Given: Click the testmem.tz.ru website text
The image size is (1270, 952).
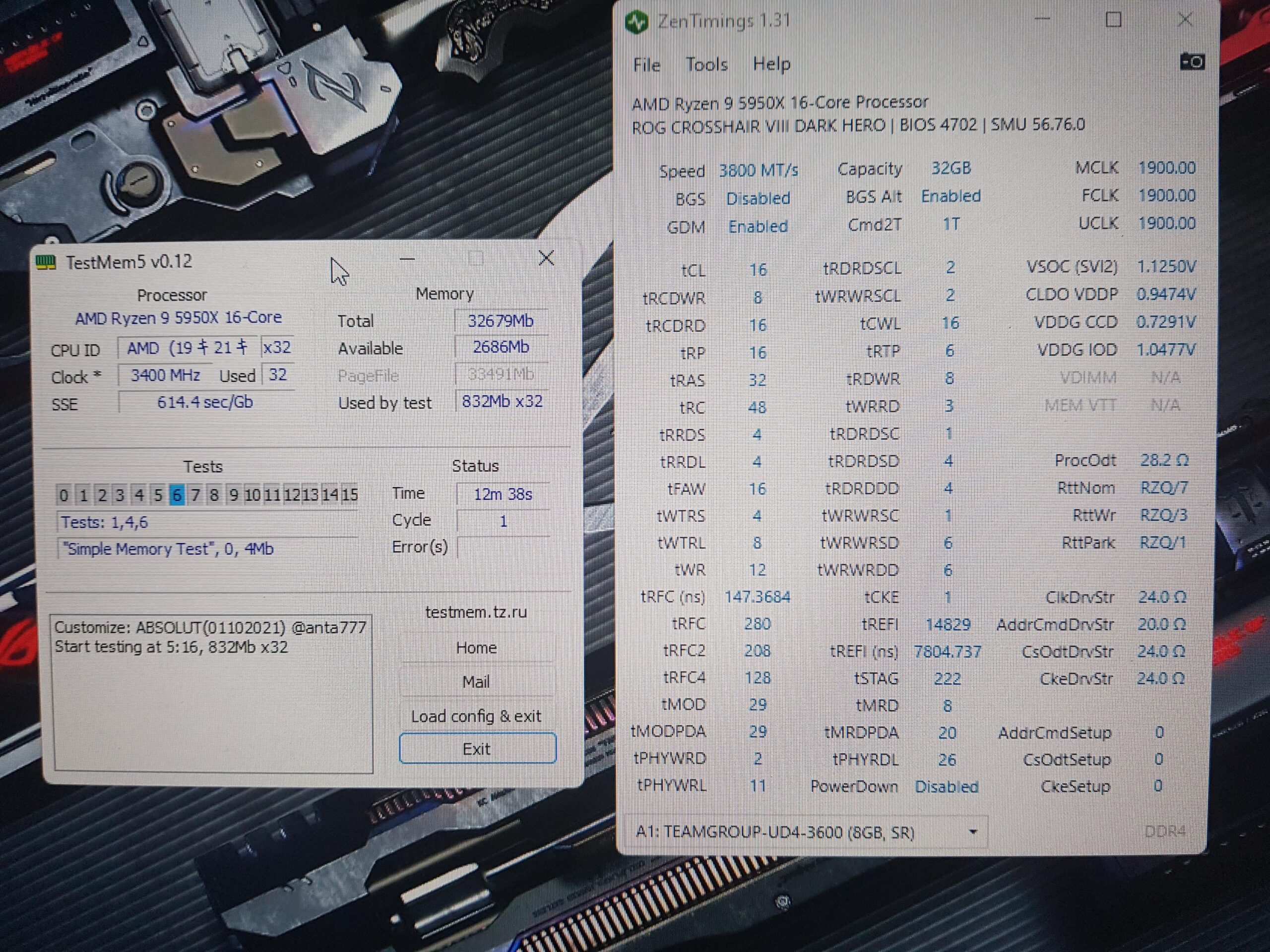Looking at the screenshot, I should 476,612.
